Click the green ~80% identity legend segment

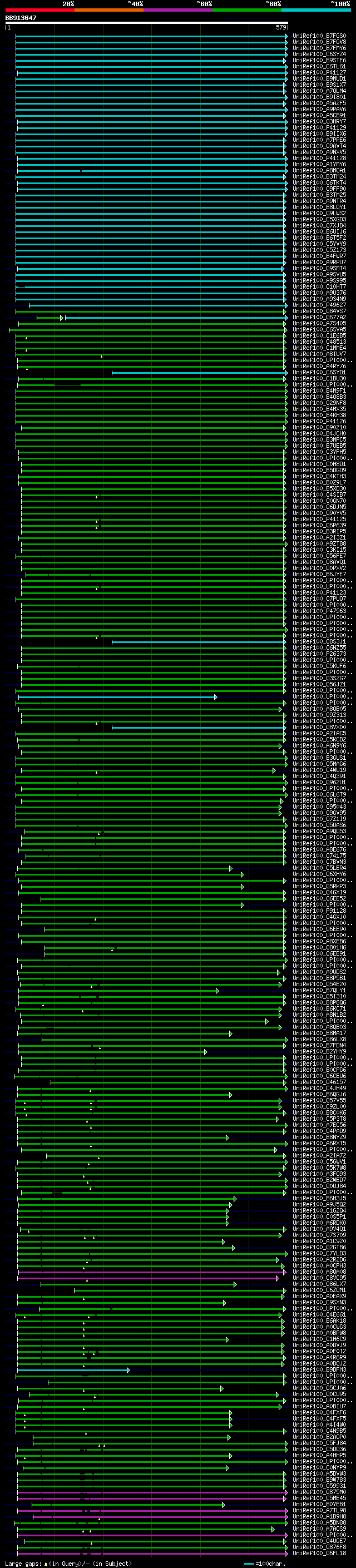(247, 10)
